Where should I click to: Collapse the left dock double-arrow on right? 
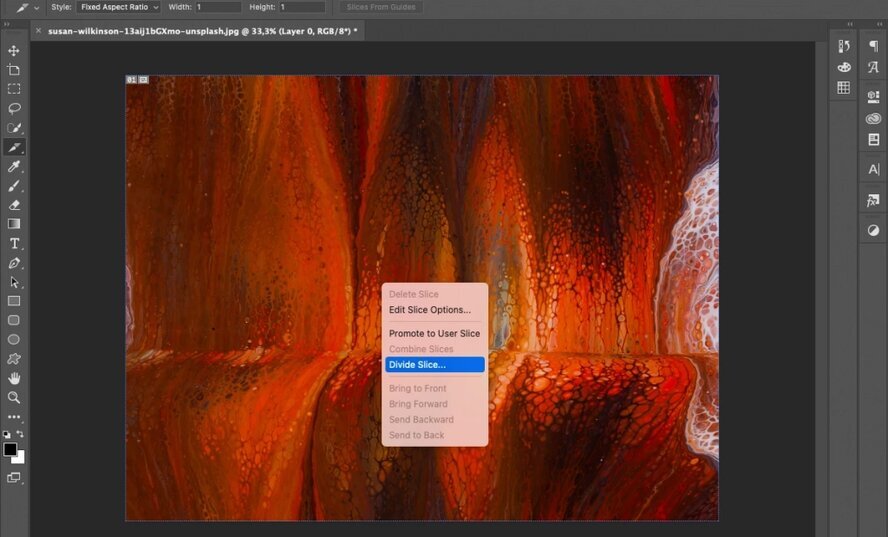(850, 24)
